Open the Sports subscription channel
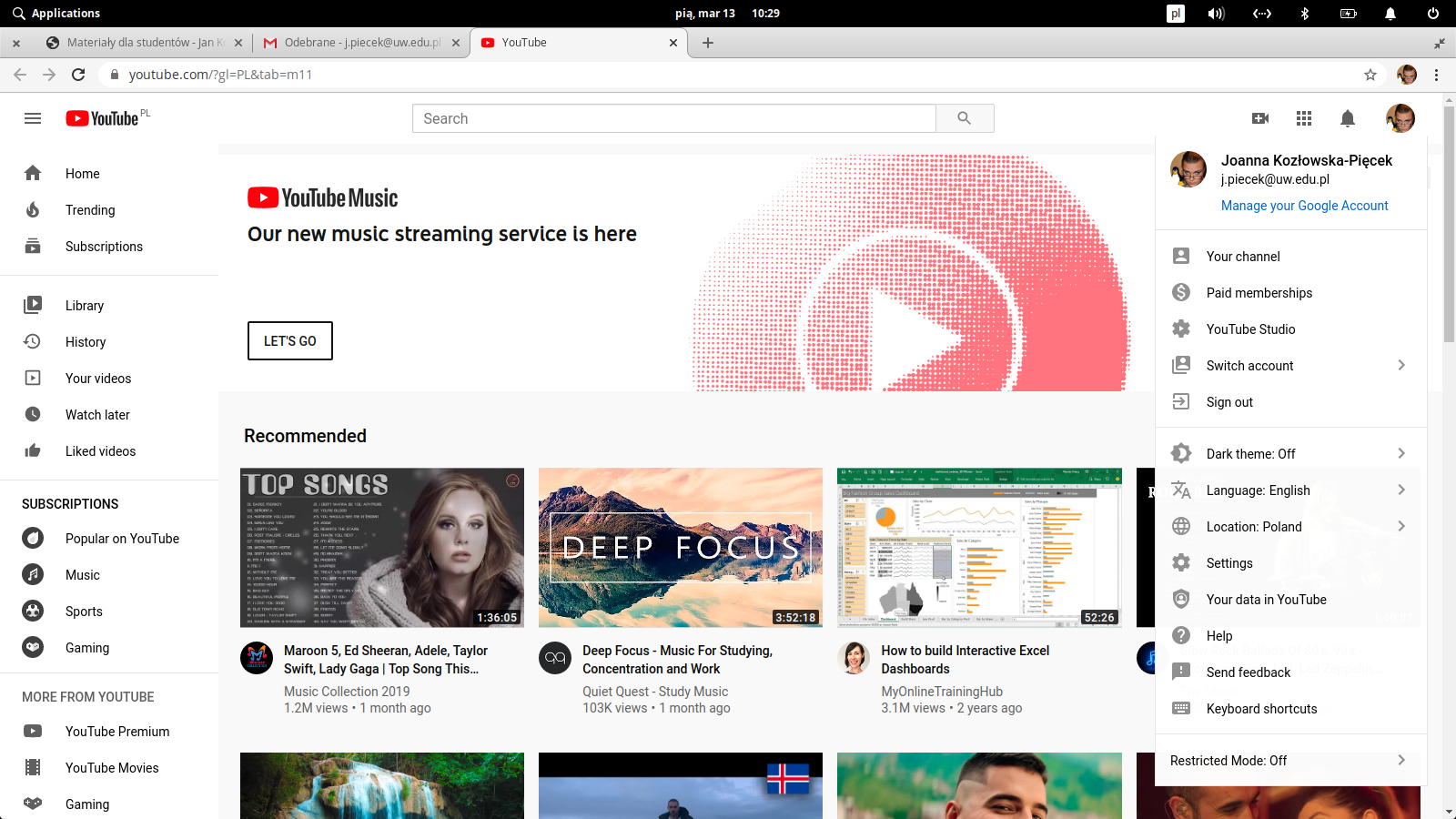This screenshot has height=819, width=1456. click(109, 611)
